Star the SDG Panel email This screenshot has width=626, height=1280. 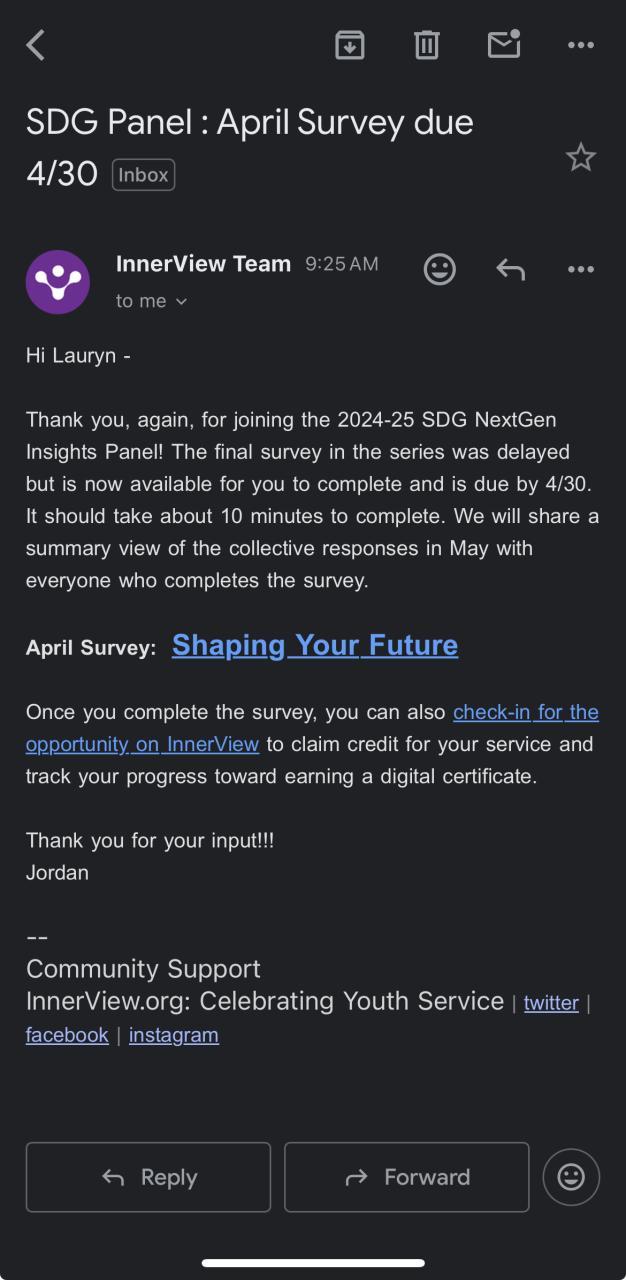(x=580, y=157)
